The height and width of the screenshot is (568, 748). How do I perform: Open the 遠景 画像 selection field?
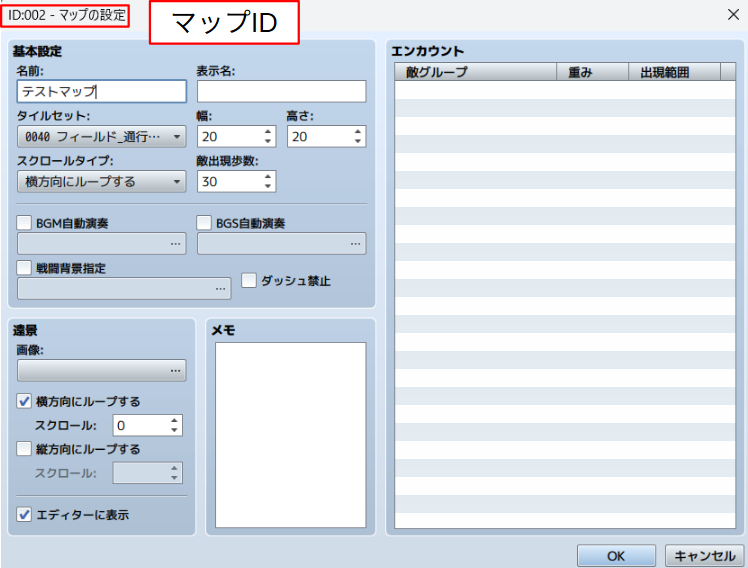pos(102,371)
